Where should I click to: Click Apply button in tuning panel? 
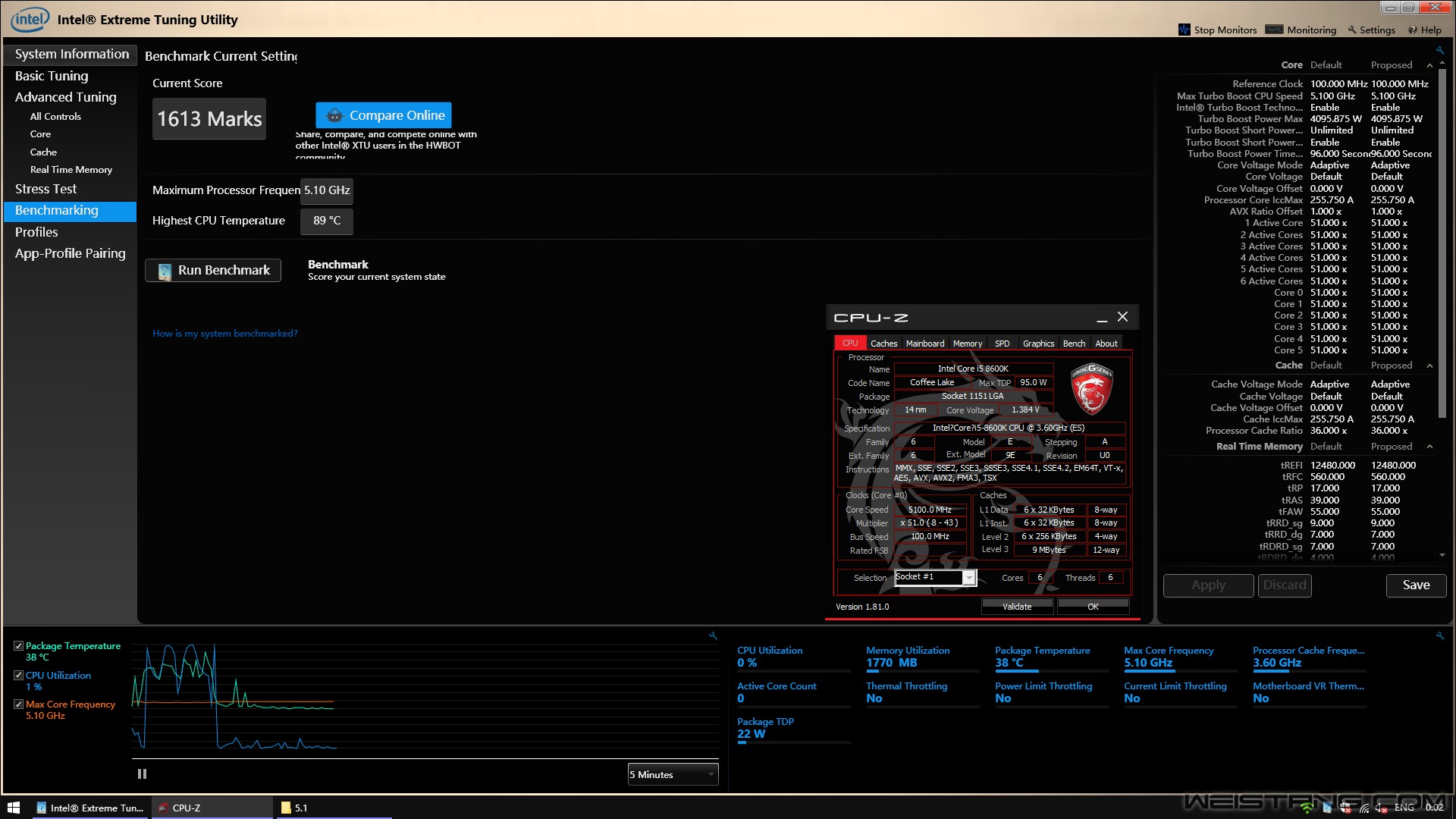coord(1208,585)
